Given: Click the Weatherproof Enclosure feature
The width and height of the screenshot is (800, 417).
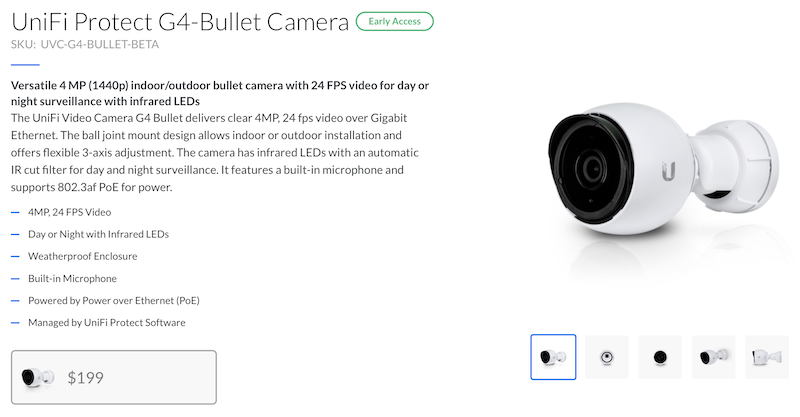Looking at the screenshot, I should coord(83,256).
